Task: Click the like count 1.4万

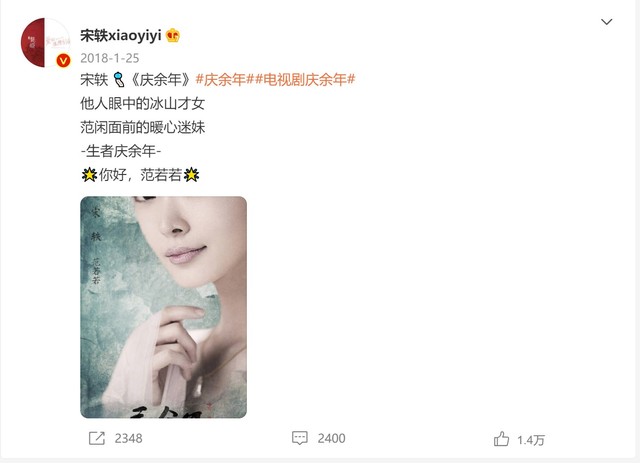Action: pyautogui.click(x=531, y=440)
